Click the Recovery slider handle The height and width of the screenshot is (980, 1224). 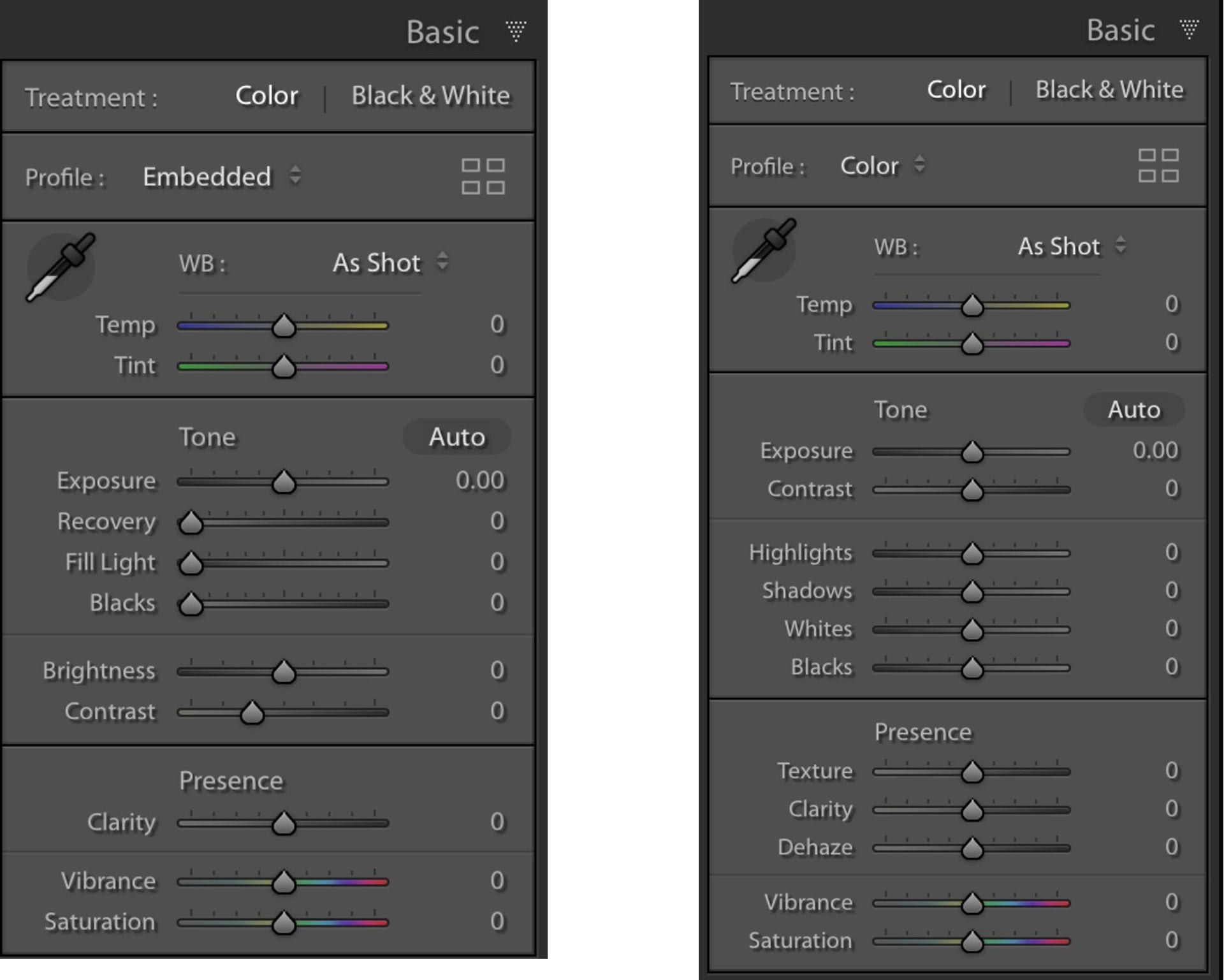pos(191,523)
